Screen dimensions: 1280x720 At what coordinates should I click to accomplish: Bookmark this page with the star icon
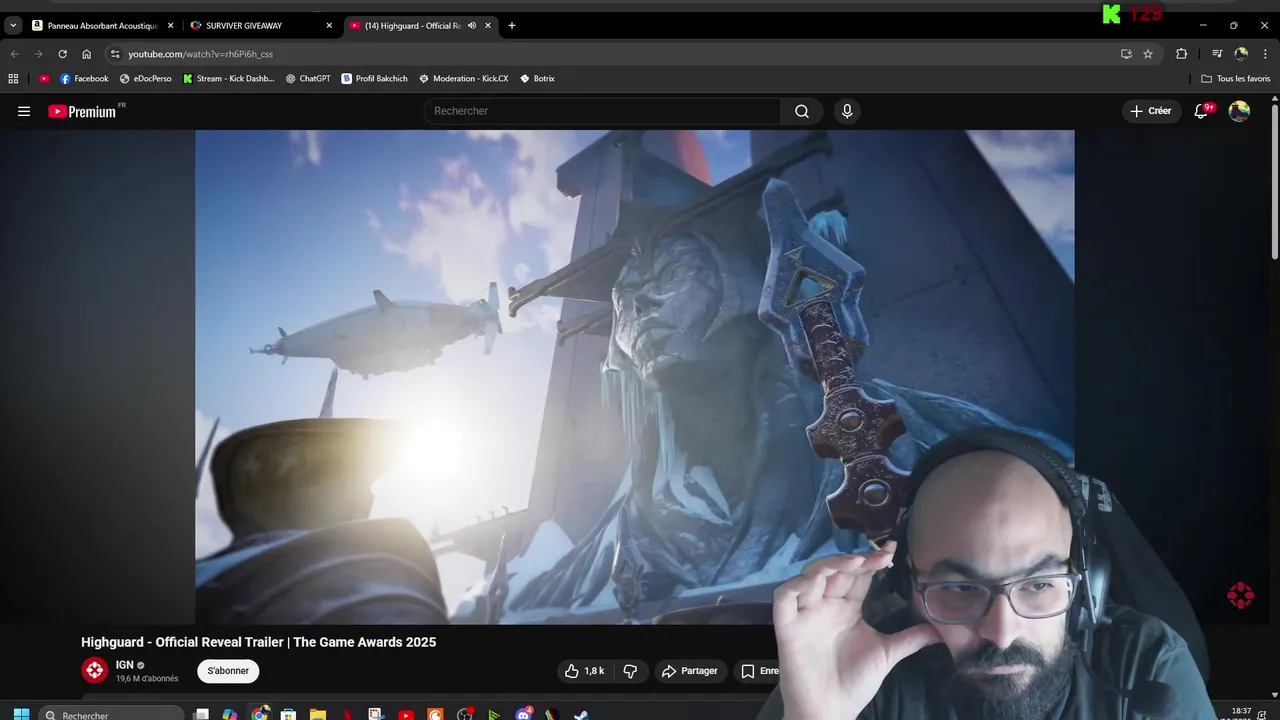click(1148, 54)
